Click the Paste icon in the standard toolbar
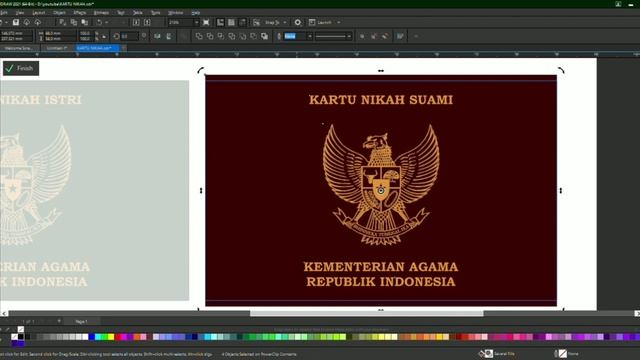This screenshot has width=640, height=360. pyautogui.click(x=84, y=22)
